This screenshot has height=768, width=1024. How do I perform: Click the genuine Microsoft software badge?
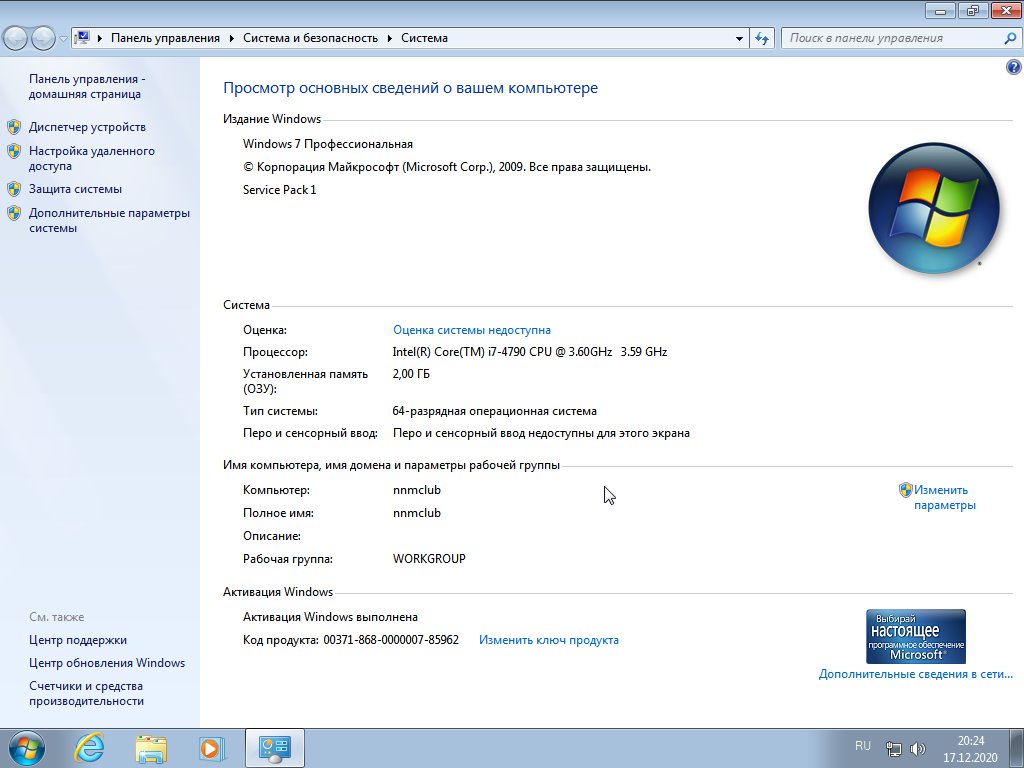(915, 636)
